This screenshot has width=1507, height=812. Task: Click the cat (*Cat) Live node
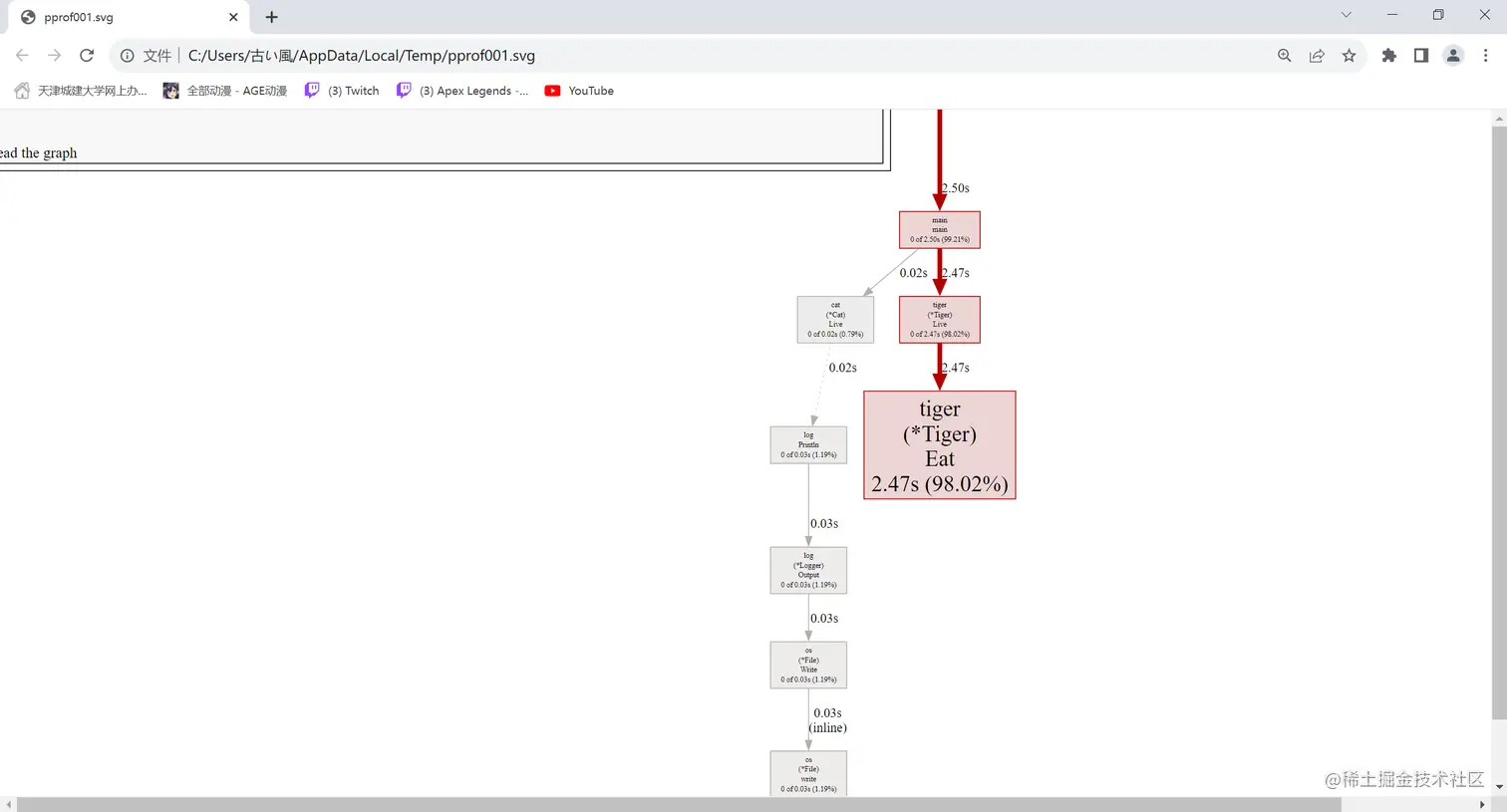click(835, 320)
